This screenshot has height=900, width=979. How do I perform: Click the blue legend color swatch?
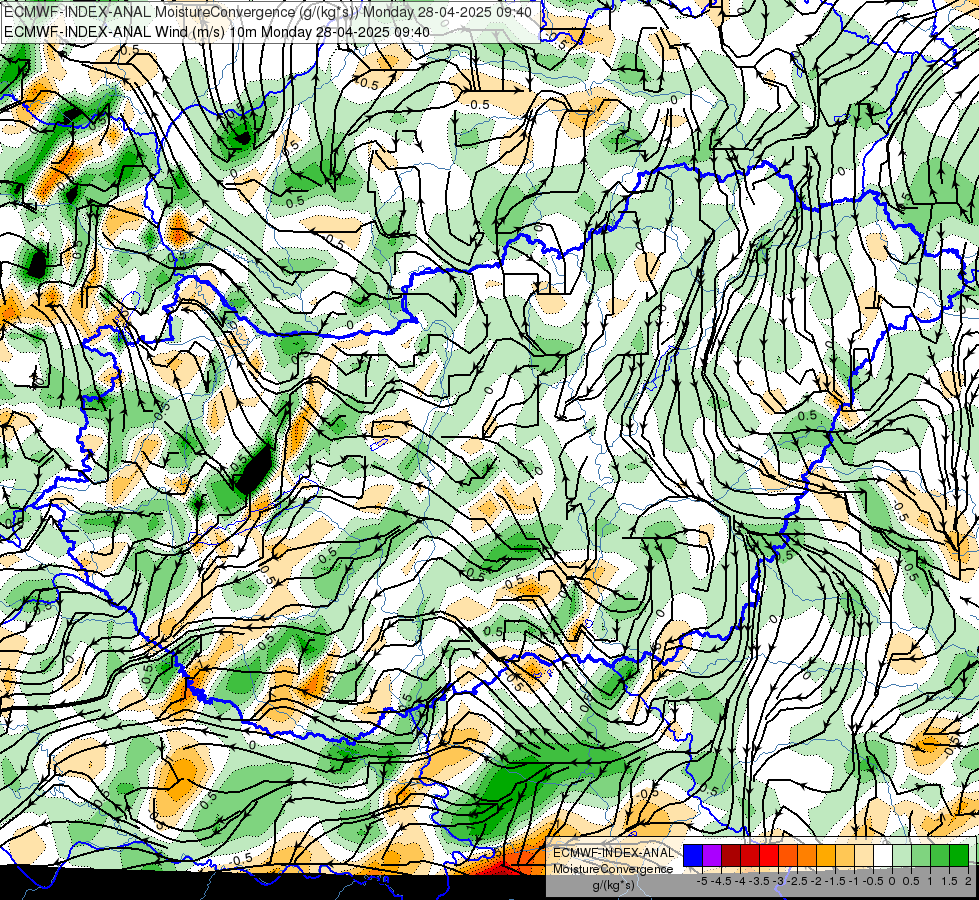coord(693,855)
